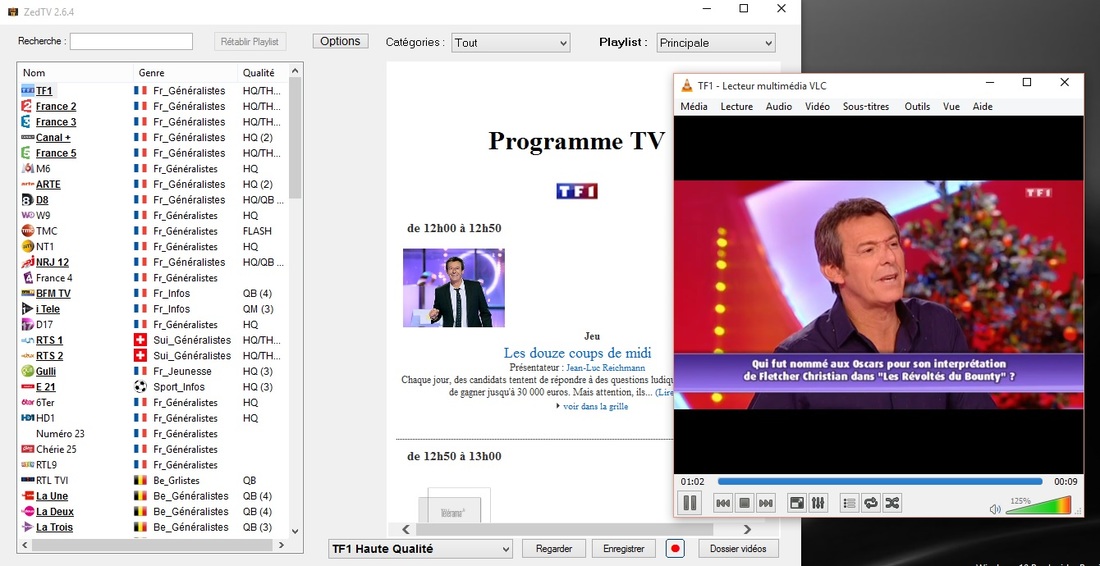Open VLC extended settings equalizer
This screenshot has width=1100, height=566.
(818, 503)
